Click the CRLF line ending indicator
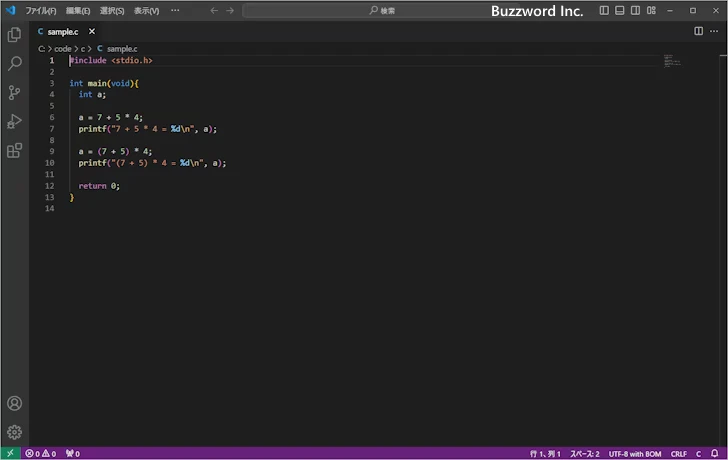728x460 pixels. tap(679, 453)
